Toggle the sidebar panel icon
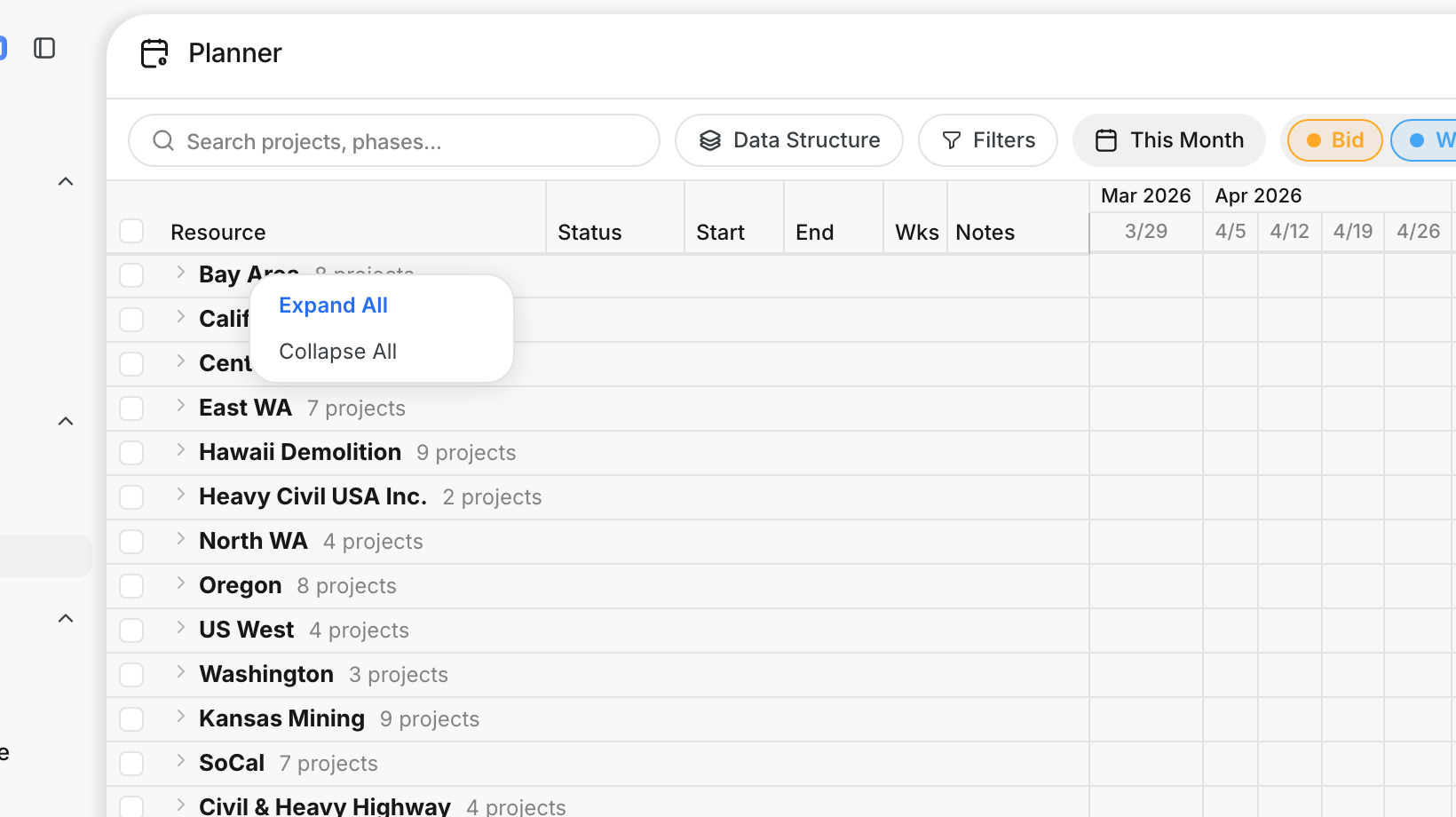The image size is (1456, 817). [44, 48]
